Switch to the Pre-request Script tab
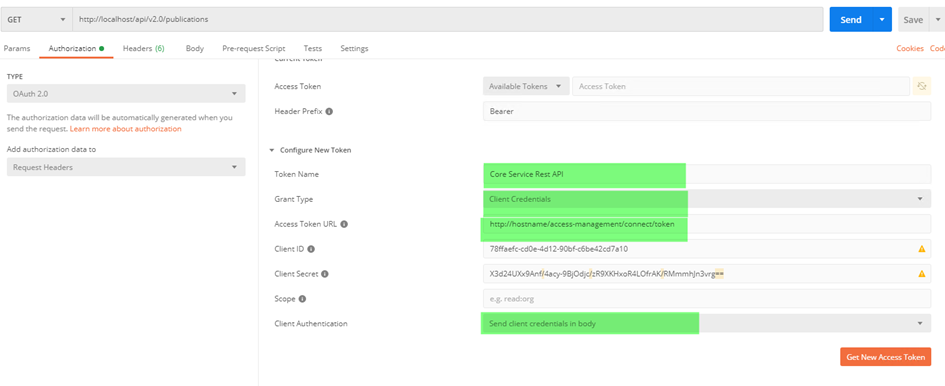The width and height of the screenshot is (945, 386). (x=254, y=48)
